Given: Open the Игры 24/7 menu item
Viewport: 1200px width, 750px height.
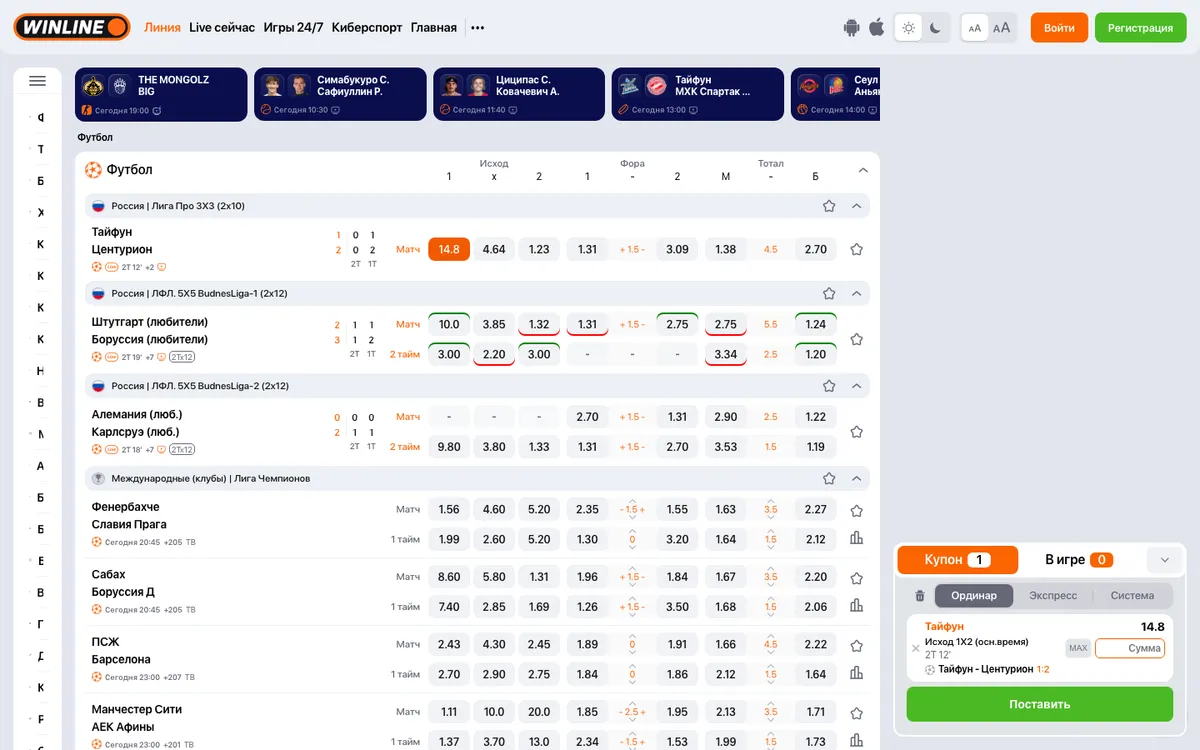Looking at the screenshot, I should coord(293,28).
